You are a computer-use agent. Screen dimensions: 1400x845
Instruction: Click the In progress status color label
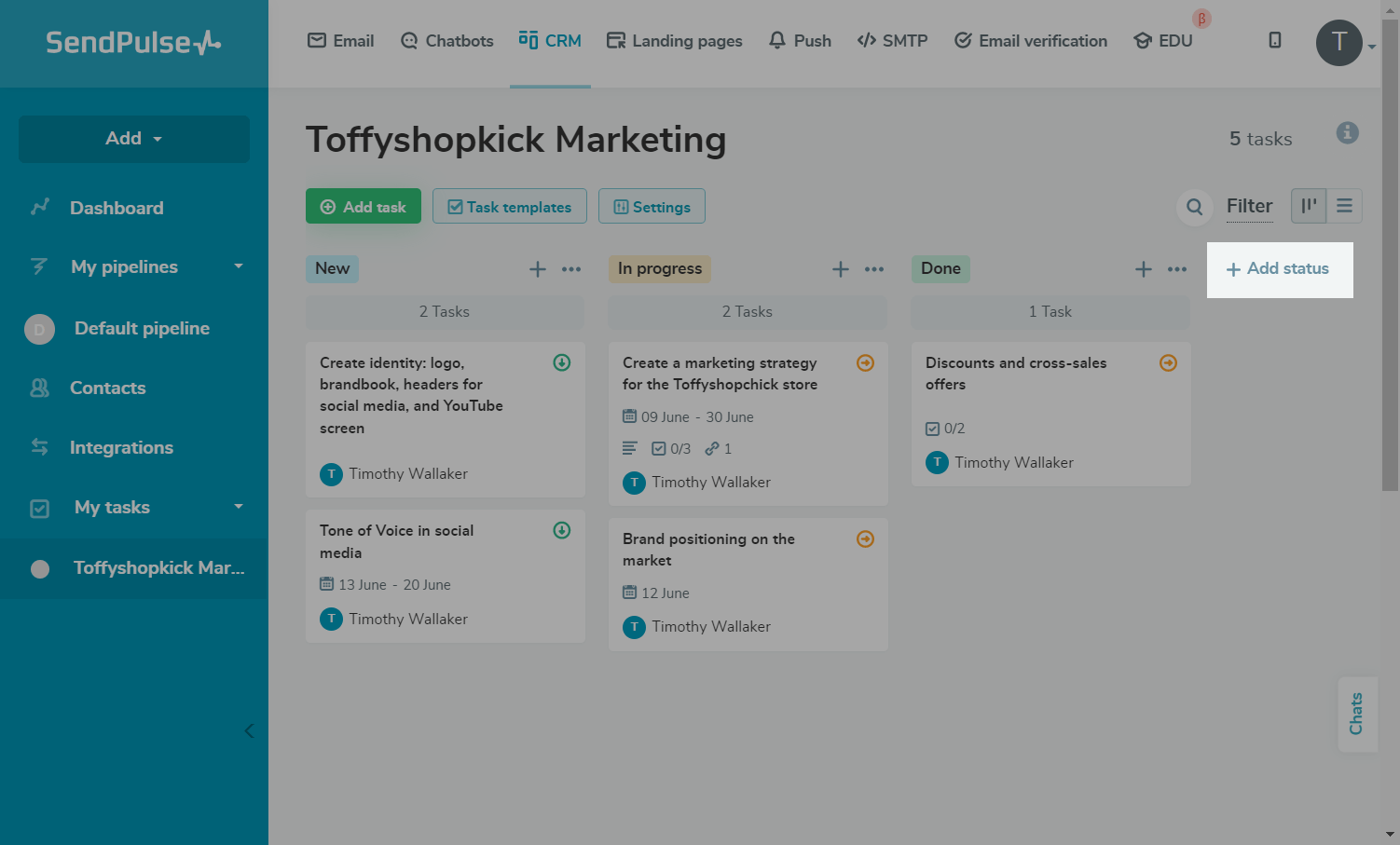point(659,269)
